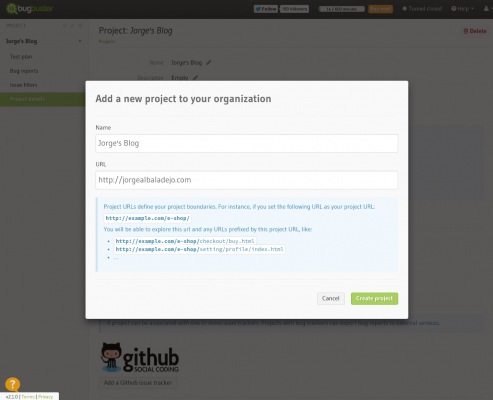
Task: Click the Tunnel closed status indicator
Action: 422,9
